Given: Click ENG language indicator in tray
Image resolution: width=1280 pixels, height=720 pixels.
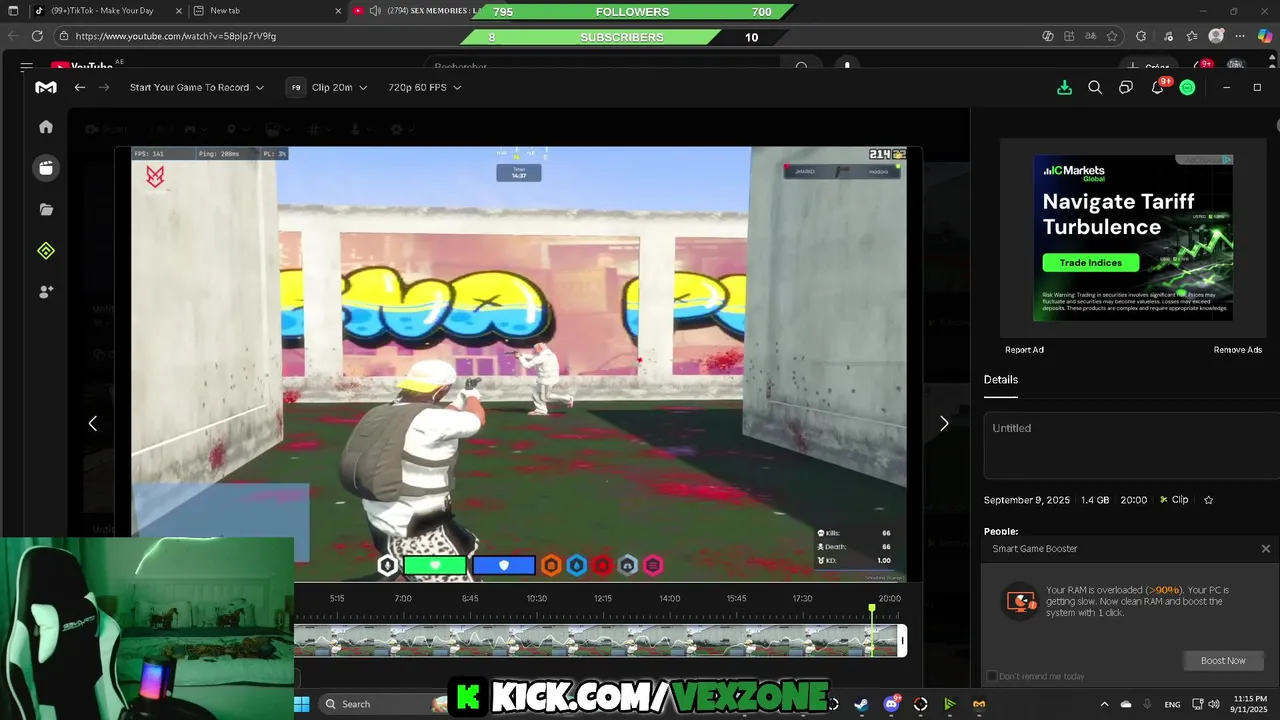Looking at the screenshot, I should tap(1172, 704).
